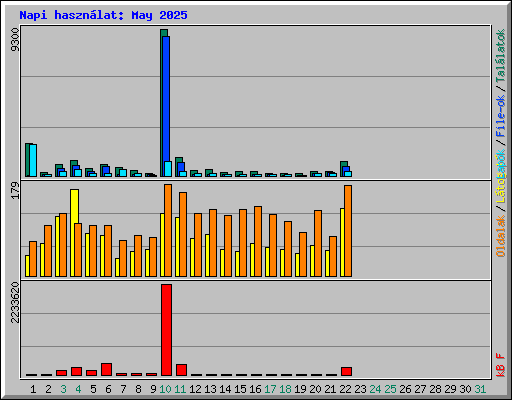Image resolution: width=512 pixels, height=400 pixels.
Task: Click green day label '18'
Action: click(x=286, y=389)
